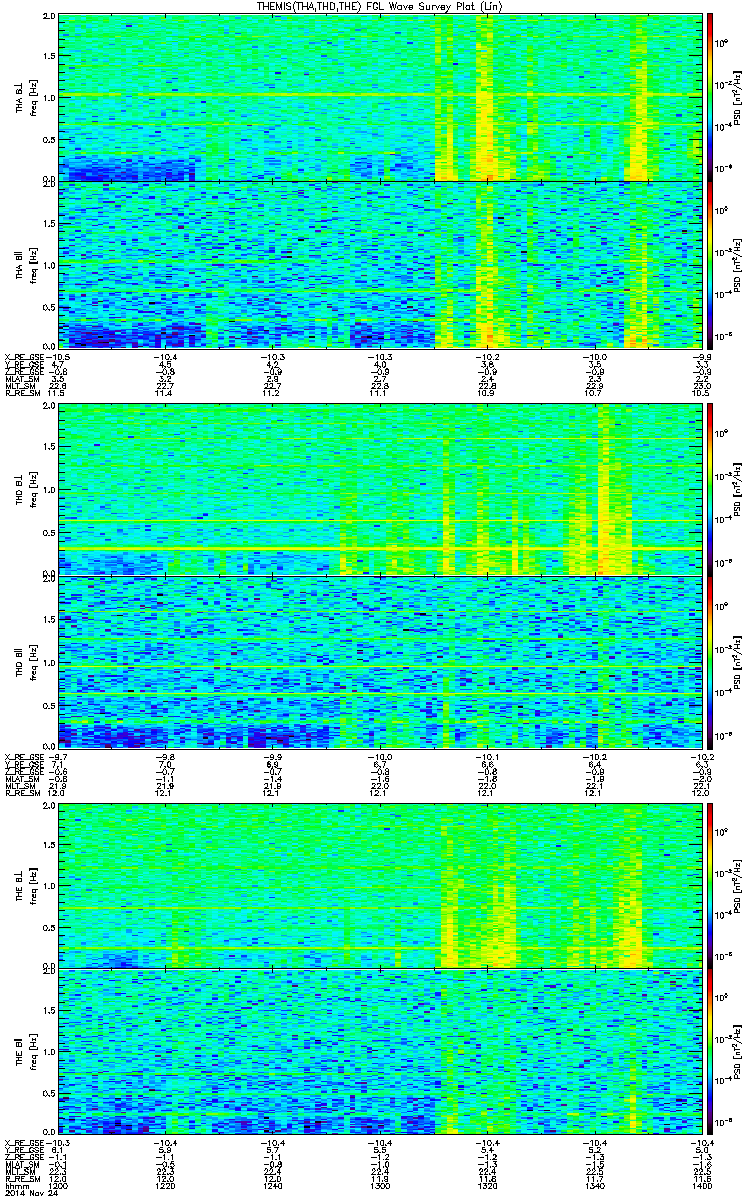The width and height of the screenshot is (750, 1200).
Task: Click the PSD color bar beside THA B-parallel panel
Action: coord(709,264)
